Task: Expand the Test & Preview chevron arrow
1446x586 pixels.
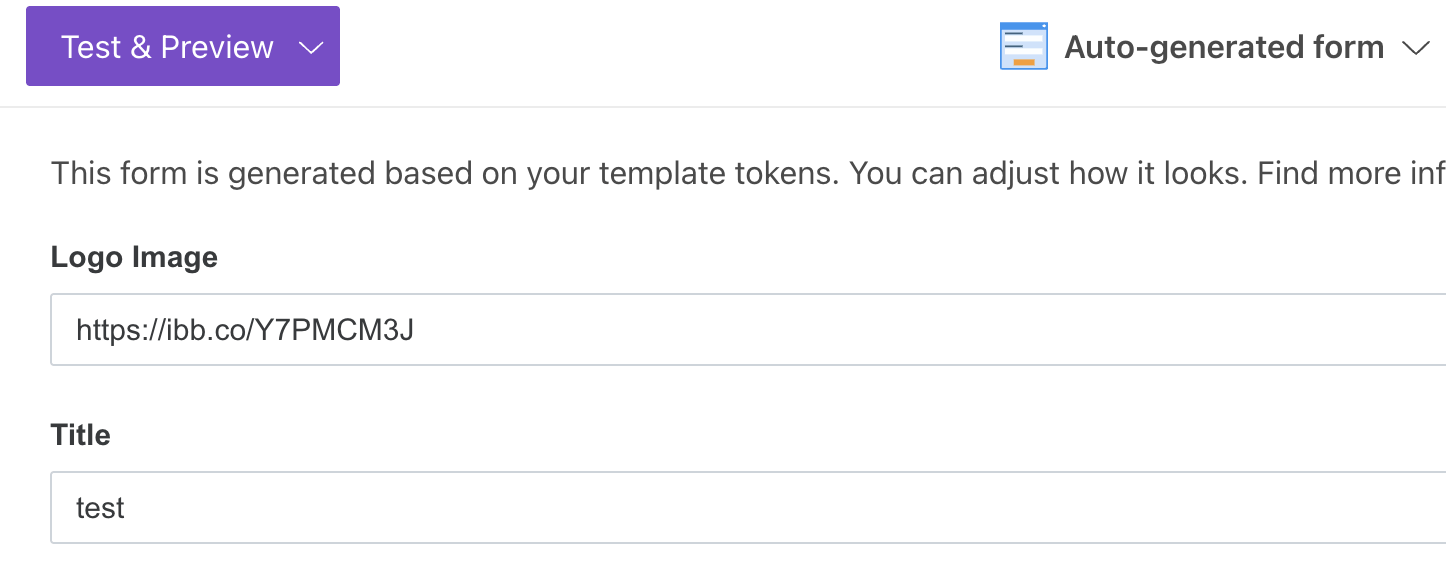Action: click(311, 48)
